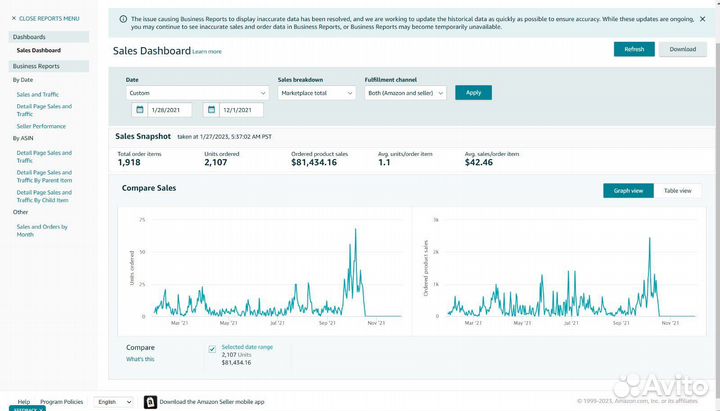Click the Download button
This screenshot has width=720, height=411.
coord(682,49)
